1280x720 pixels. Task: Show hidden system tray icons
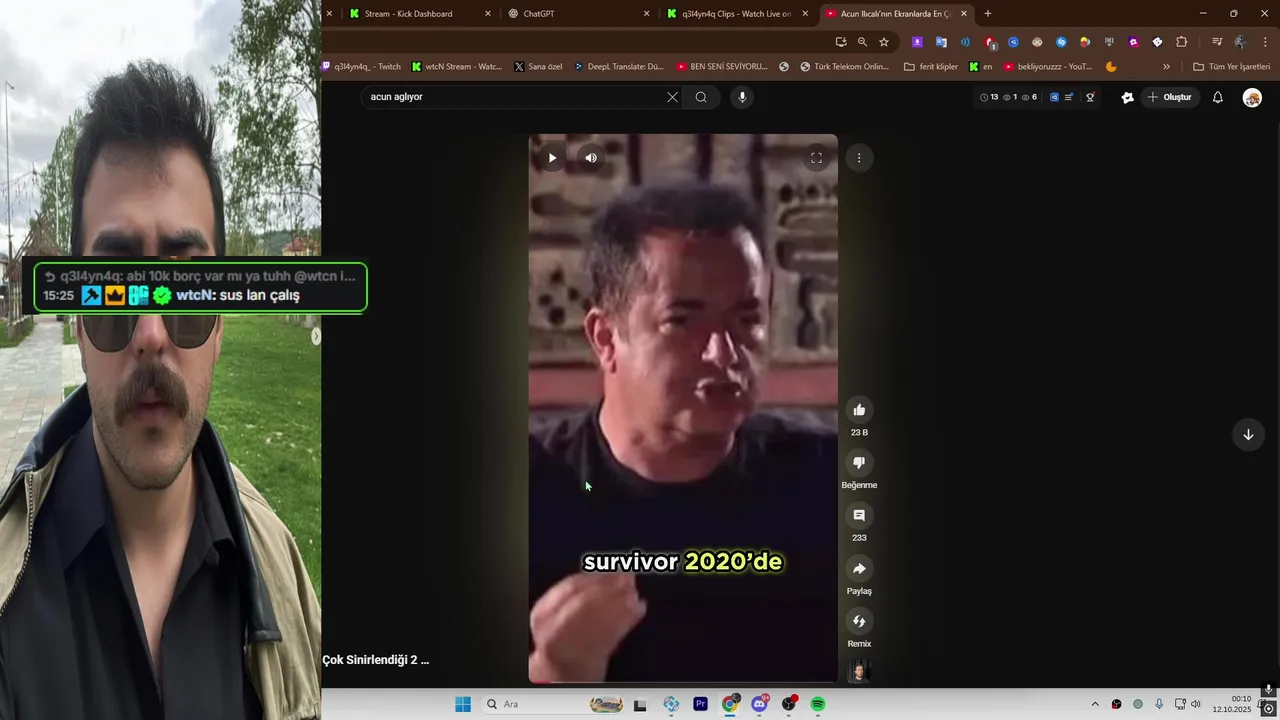(x=1095, y=704)
